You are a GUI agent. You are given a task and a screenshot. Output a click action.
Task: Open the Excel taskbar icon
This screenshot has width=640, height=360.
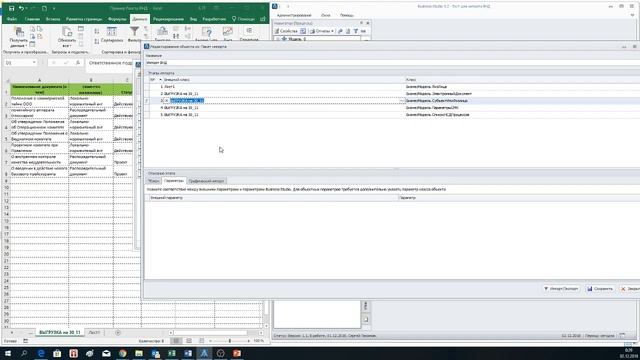pos(172,353)
